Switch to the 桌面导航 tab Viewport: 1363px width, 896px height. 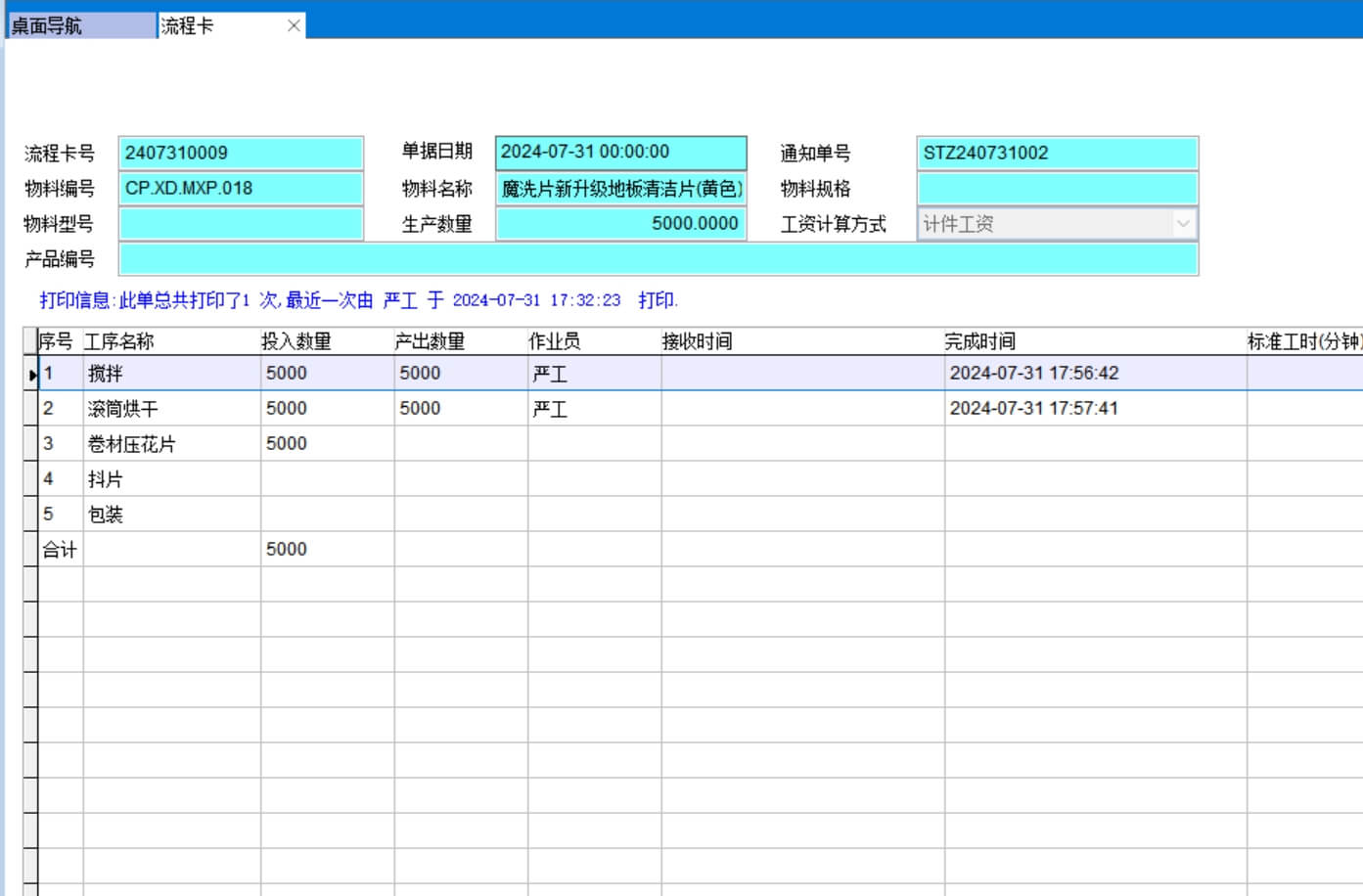(80, 25)
